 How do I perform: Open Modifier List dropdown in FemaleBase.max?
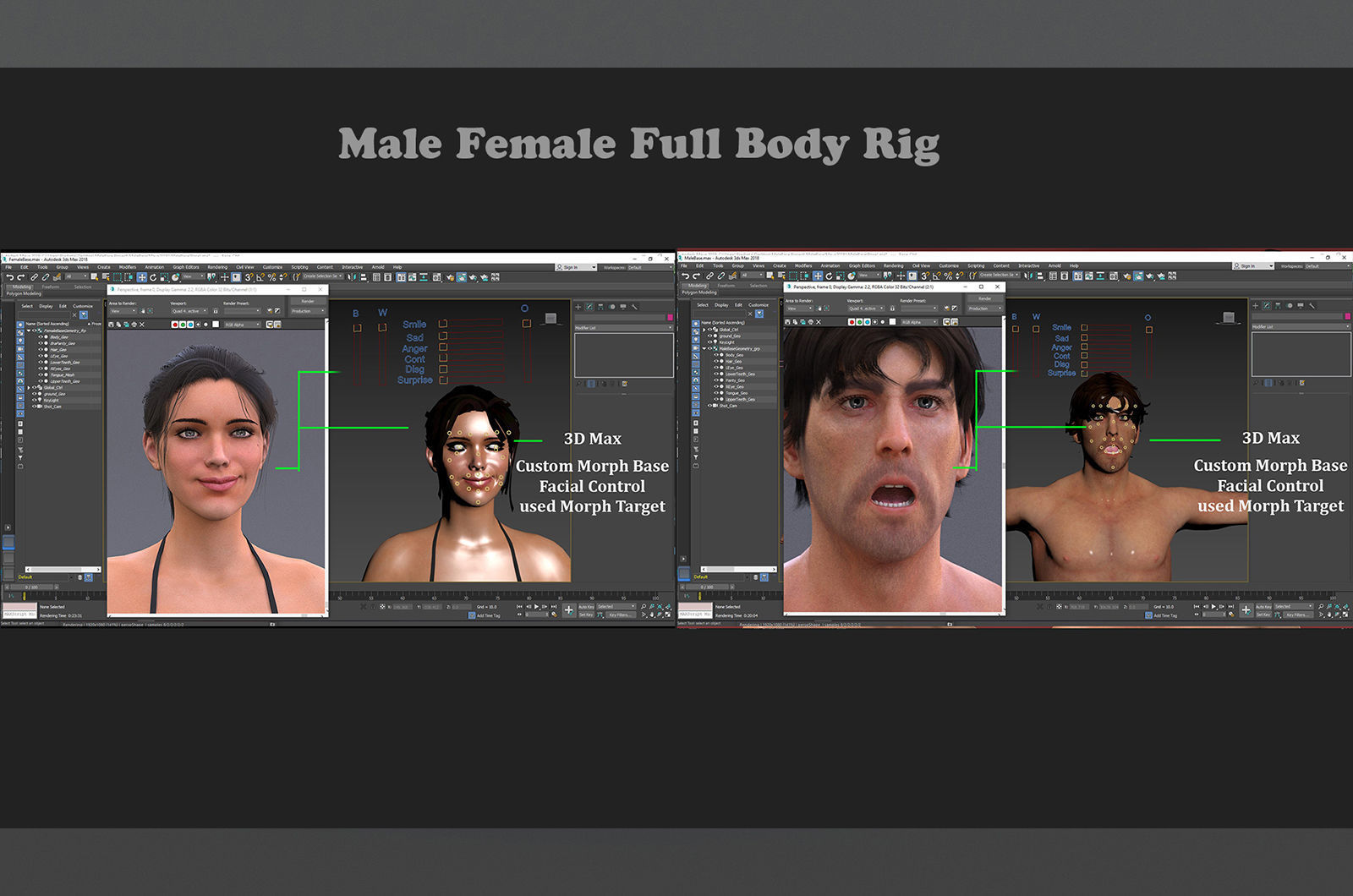(x=624, y=328)
